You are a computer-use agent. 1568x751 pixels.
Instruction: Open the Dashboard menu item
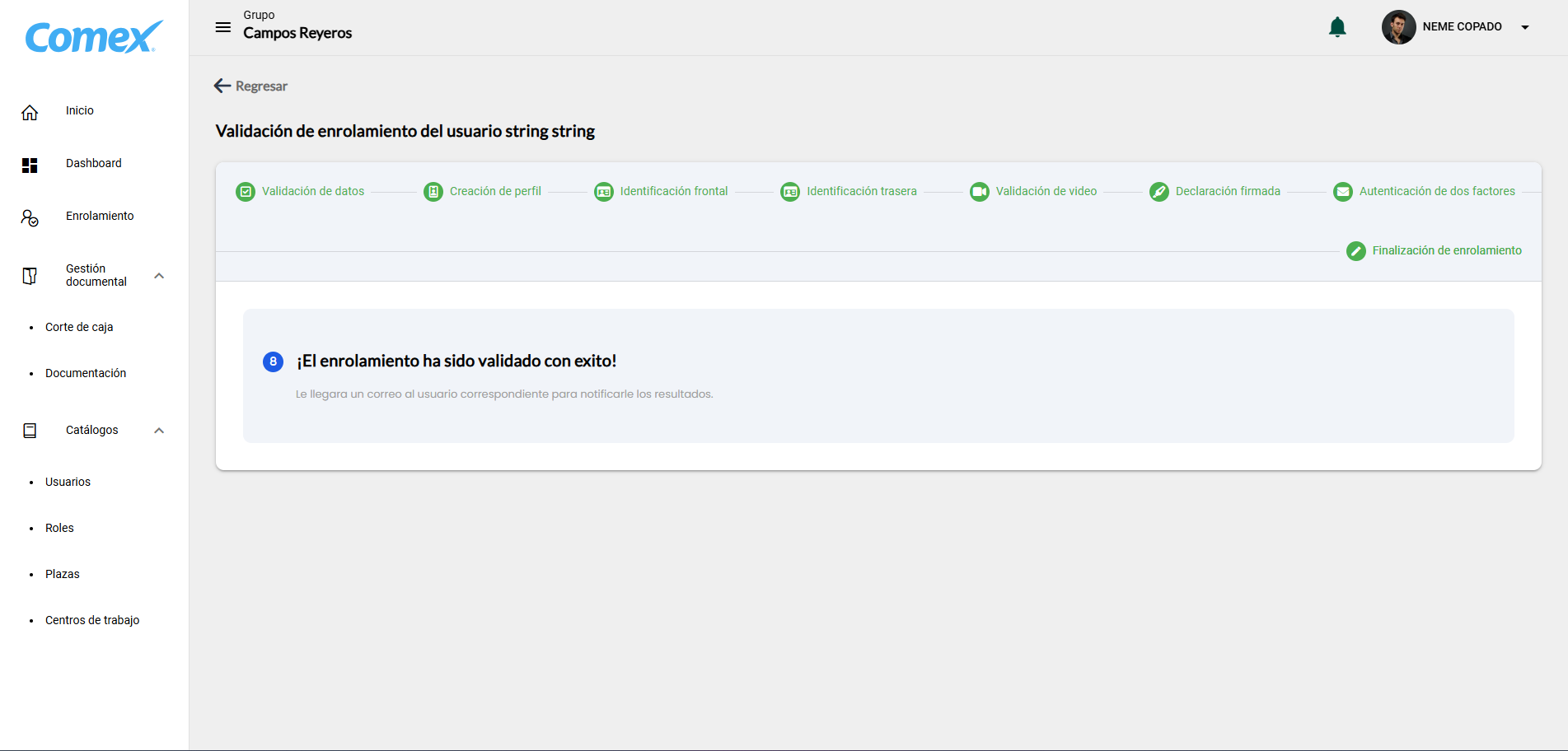pyautogui.click(x=93, y=164)
